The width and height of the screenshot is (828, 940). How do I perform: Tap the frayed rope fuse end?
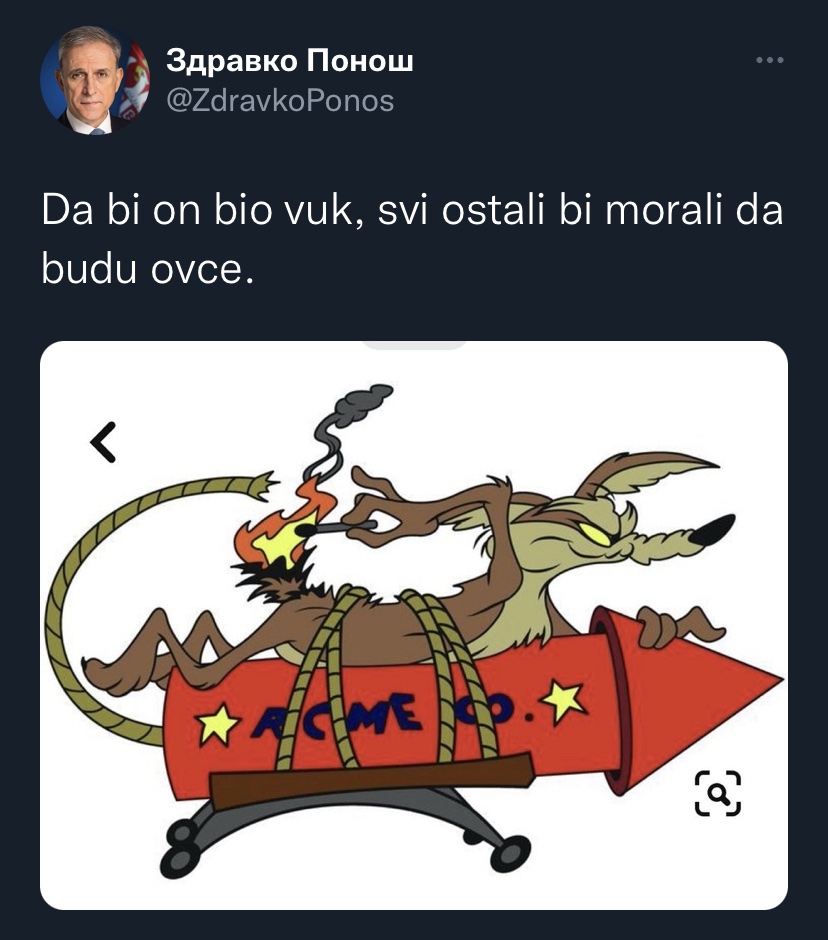[263, 484]
